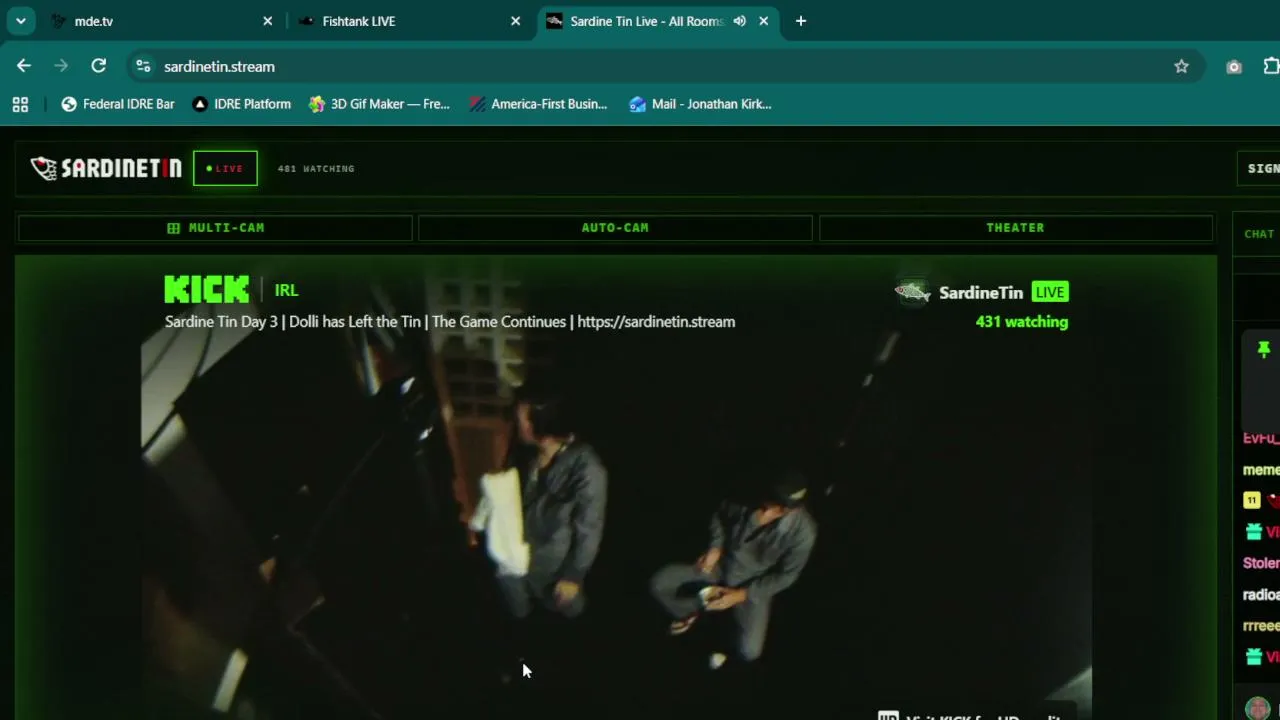The width and height of the screenshot is (1280, 720).
Task: Open the America-First Business bookmark
Action: click(538, 104)
